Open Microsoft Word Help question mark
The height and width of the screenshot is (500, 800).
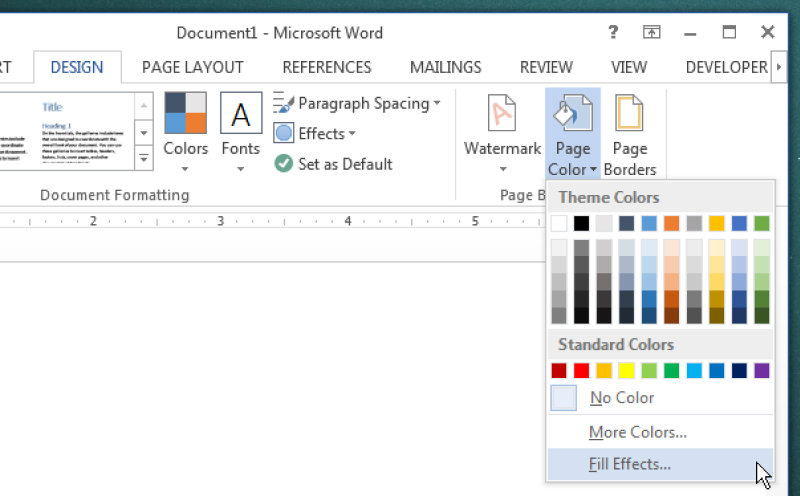(x=613, y=33)
